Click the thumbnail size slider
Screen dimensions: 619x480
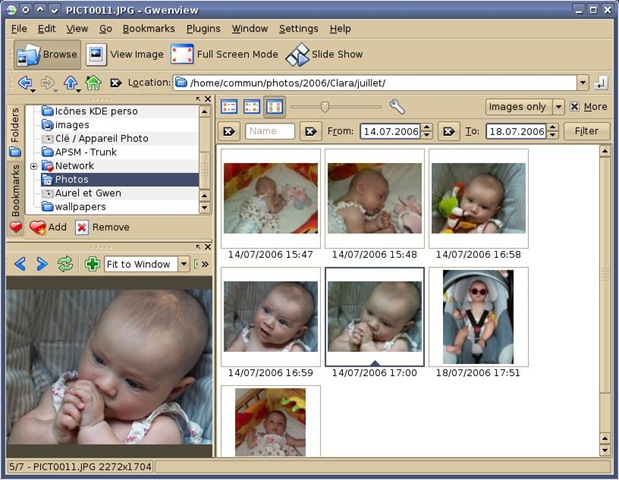(x=325, y=107)
